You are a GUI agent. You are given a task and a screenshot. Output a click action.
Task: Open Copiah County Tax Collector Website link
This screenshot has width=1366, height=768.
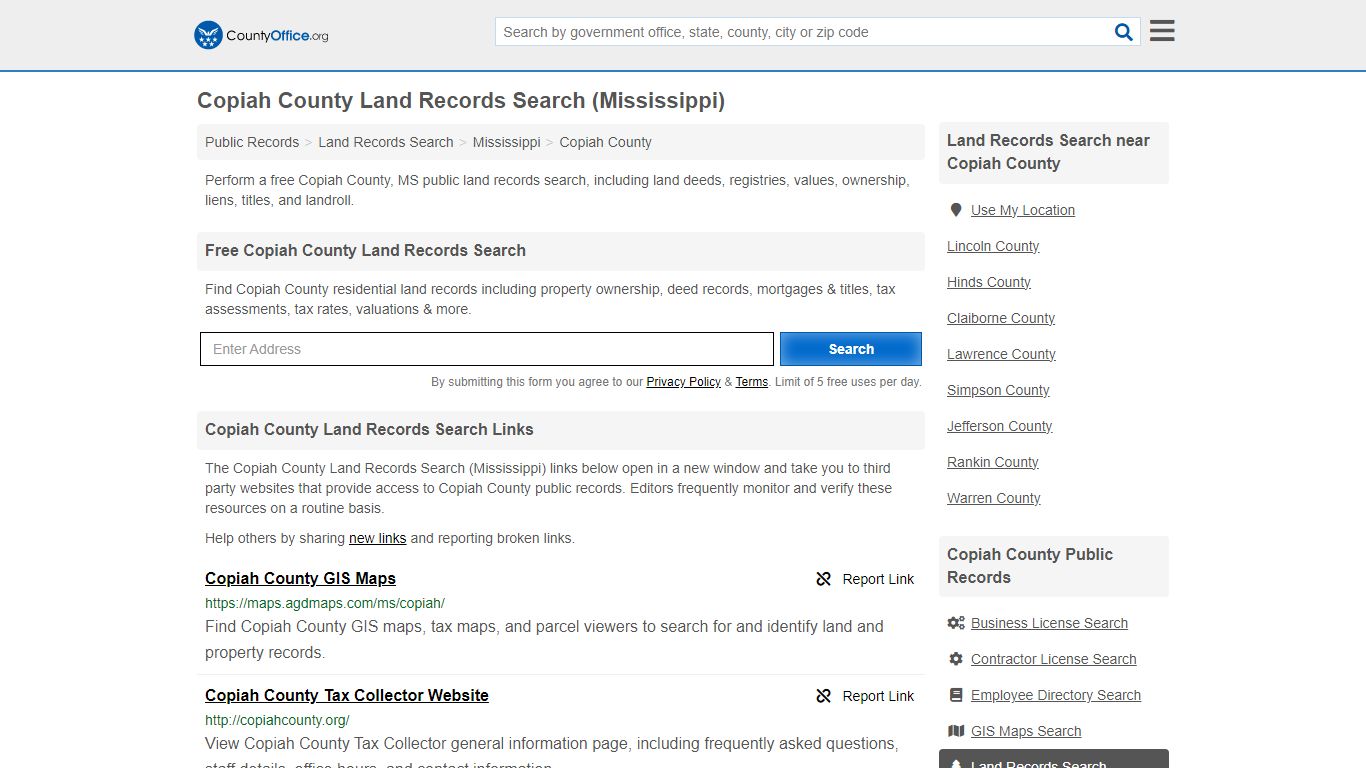(x=347, y=695)
